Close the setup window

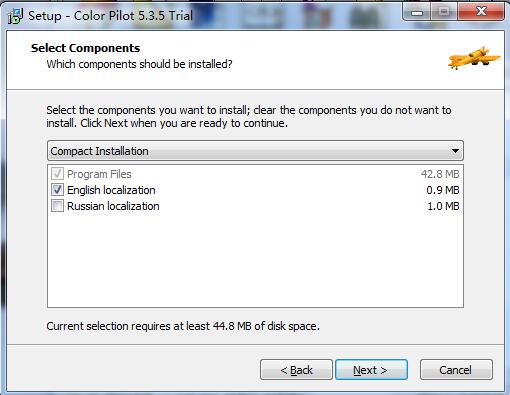tap(481, 12)
